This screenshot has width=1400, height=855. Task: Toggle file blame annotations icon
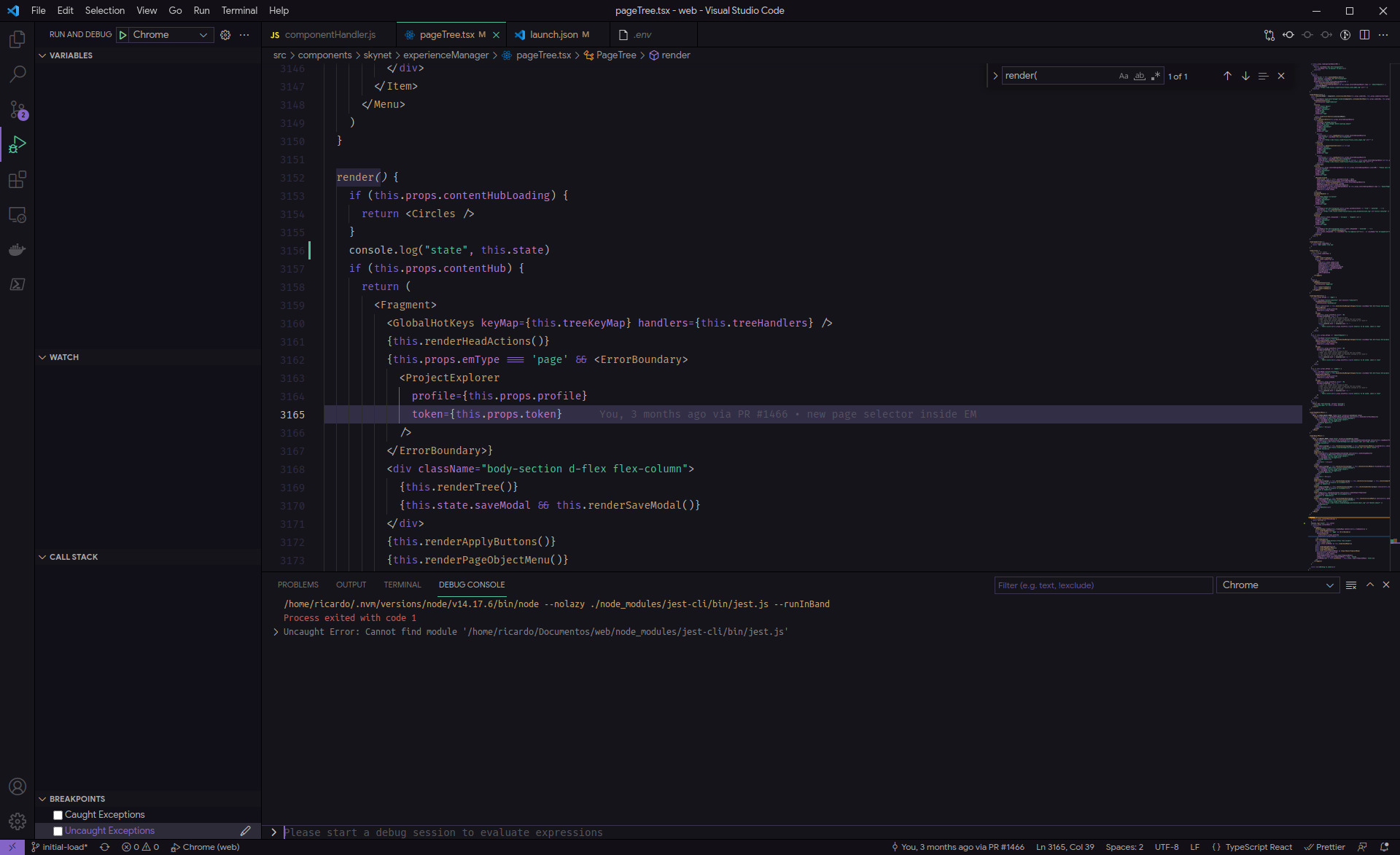coord(1345,35)
